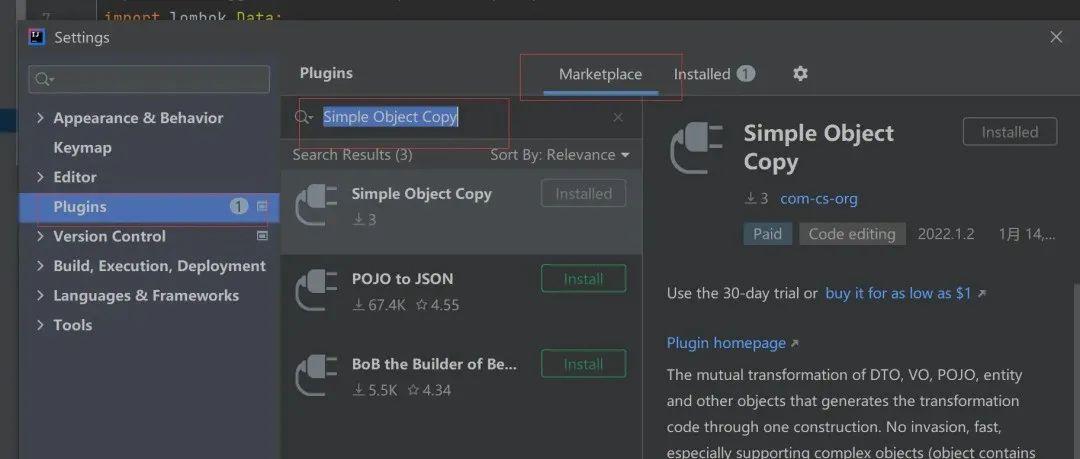Expand Appearance & Behavior section
The height and width of the screenshot is (459, 1080).
pos(41,118)
